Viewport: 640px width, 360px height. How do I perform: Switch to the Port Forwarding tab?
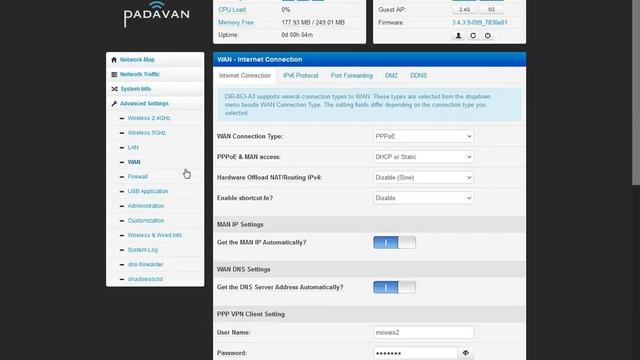(351, 76)
